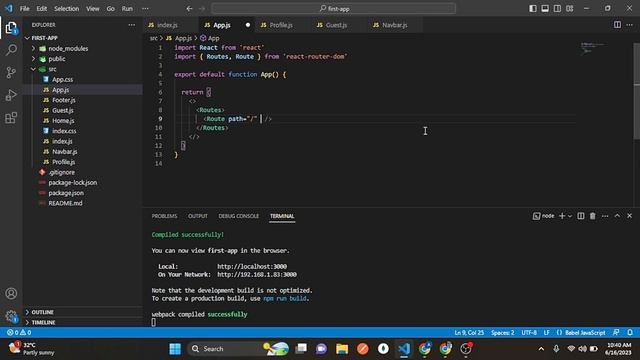
Task: Open the Customize Layout icon
Action: pyautogui.click(x=570, y=8)
